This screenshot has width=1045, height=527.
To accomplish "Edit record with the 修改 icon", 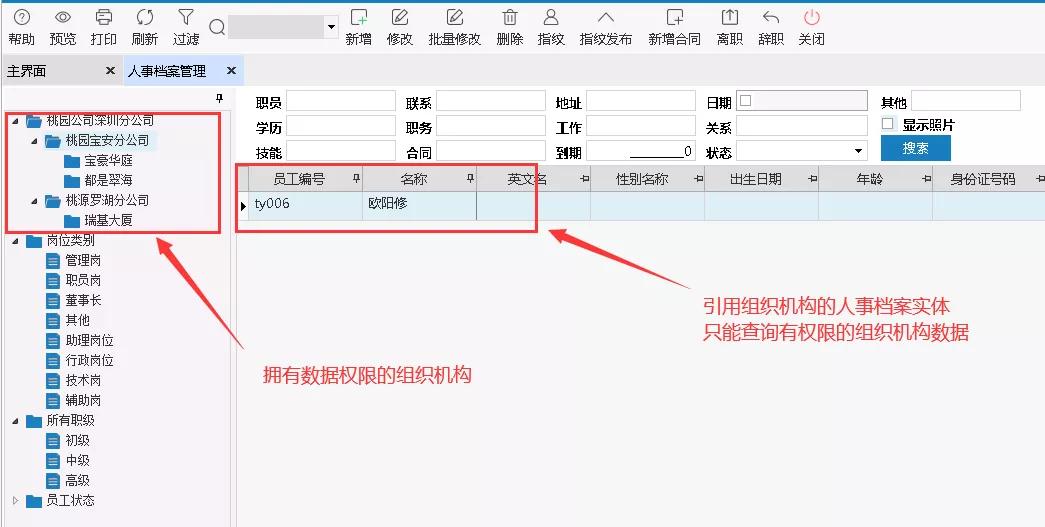I will coord(400,17).
